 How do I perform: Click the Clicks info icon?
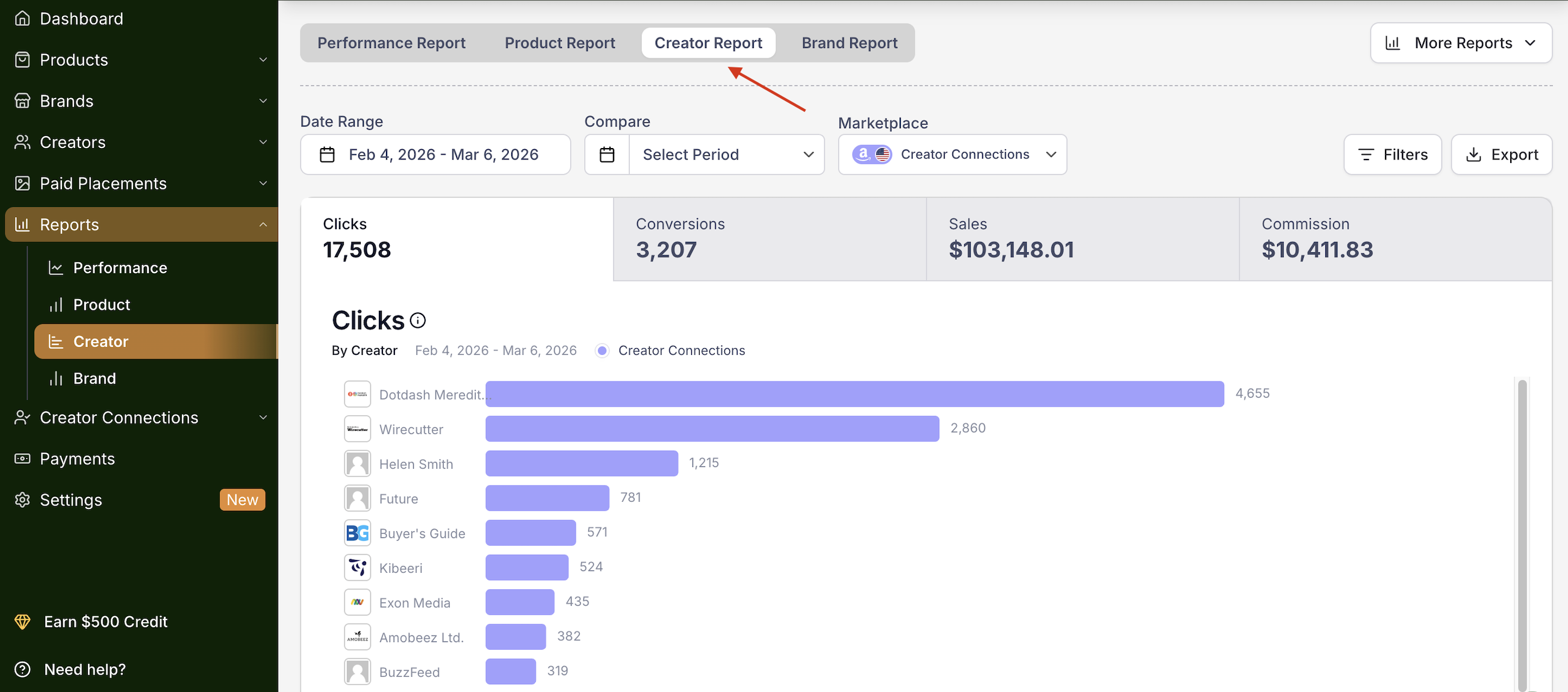pyautogui.click(x=417, y=321)
